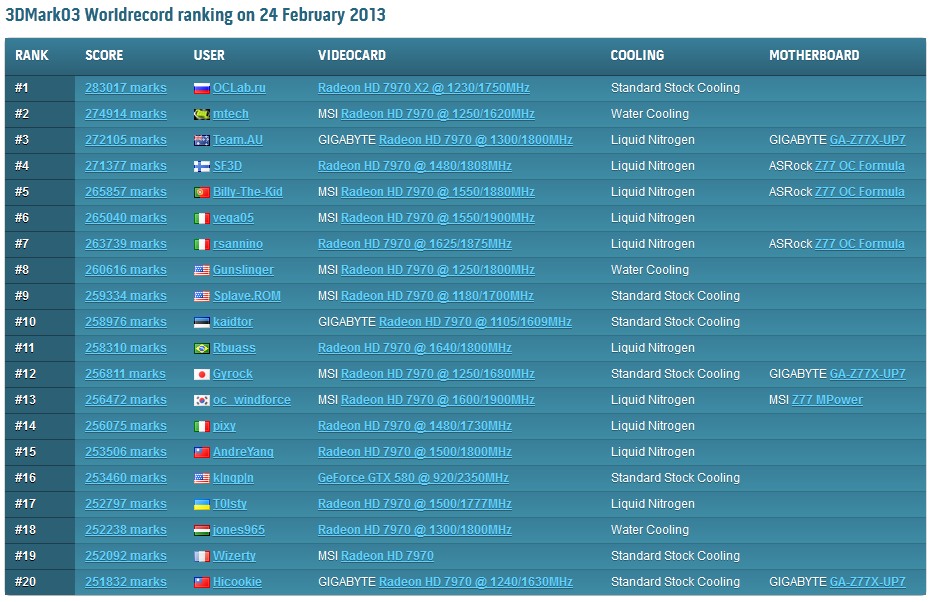This screenshot has height=602, width=933.
Task: Visit mtech user profile
Action: pos(231,114)
